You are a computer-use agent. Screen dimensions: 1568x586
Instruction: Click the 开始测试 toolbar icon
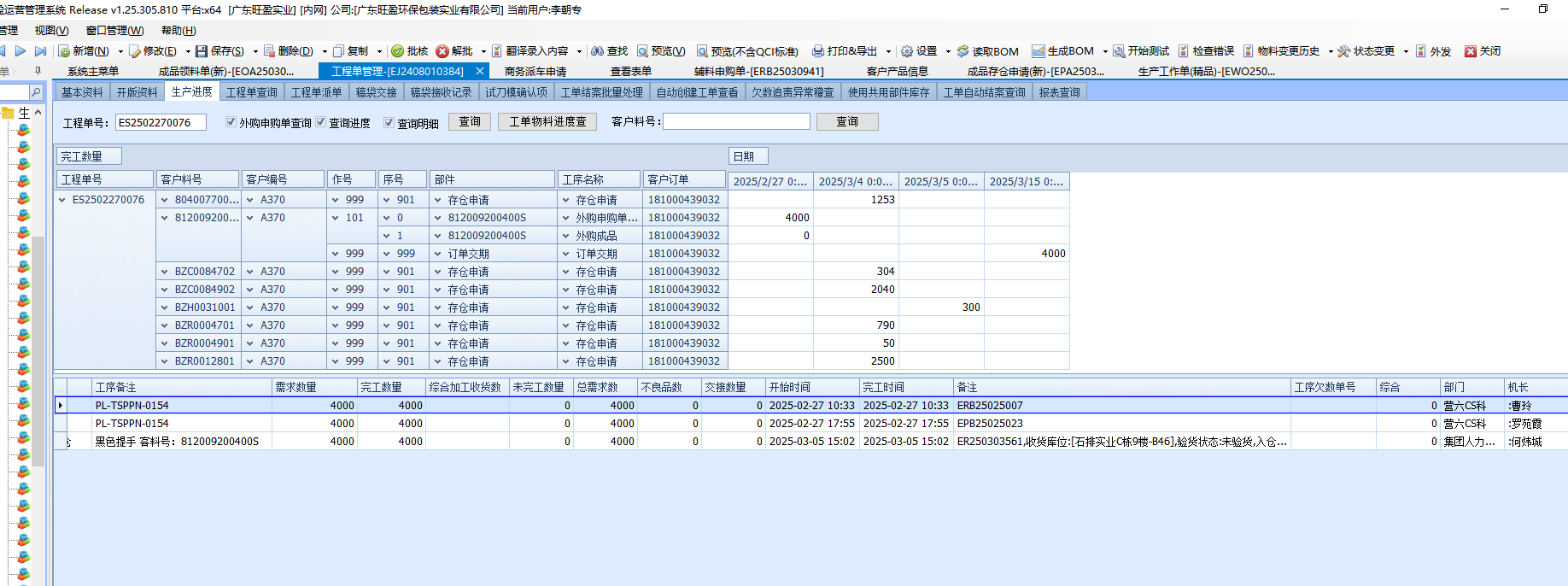[1119, 51]
